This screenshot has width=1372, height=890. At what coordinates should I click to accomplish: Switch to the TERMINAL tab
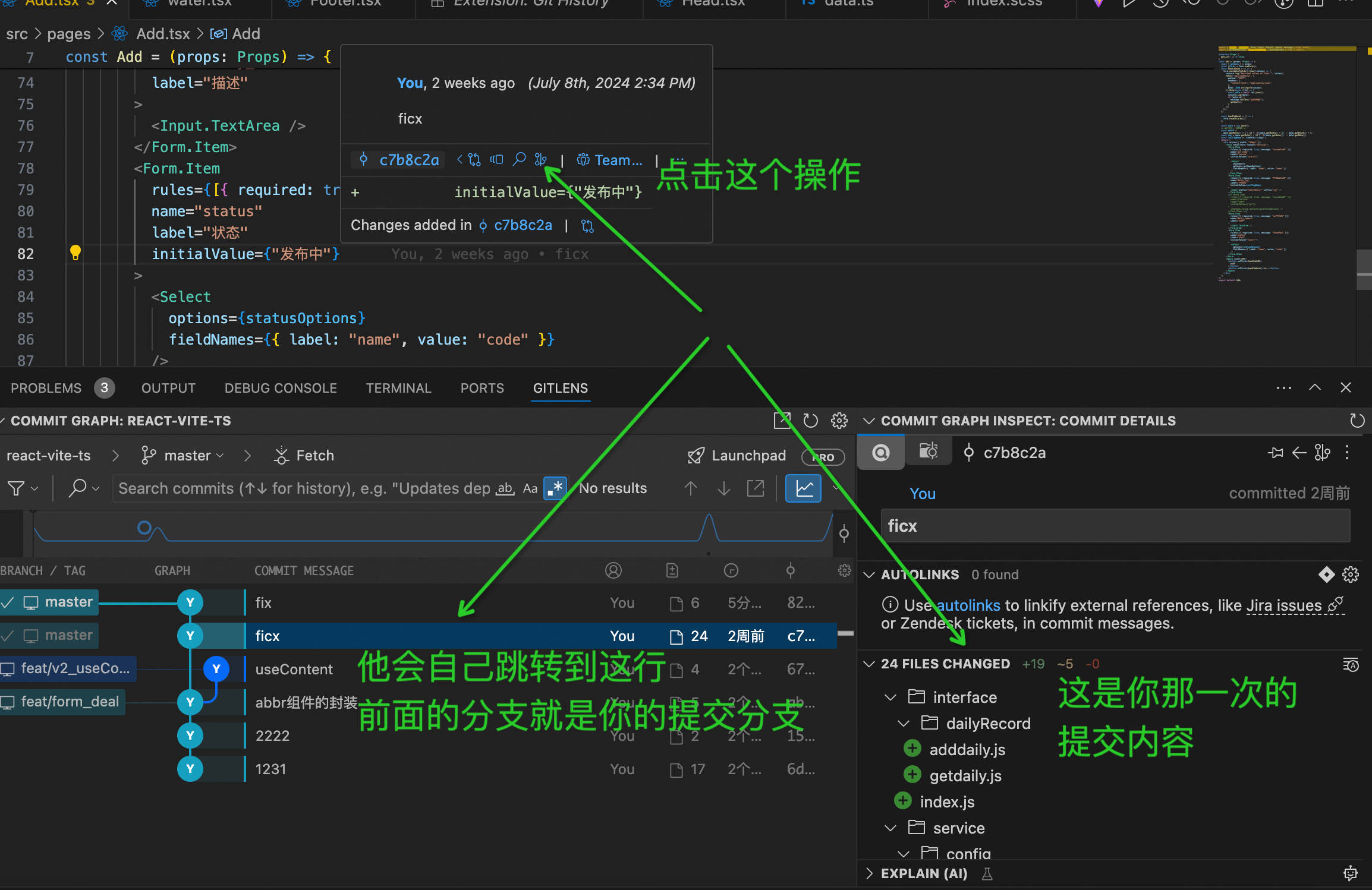[x=397, y=387]
